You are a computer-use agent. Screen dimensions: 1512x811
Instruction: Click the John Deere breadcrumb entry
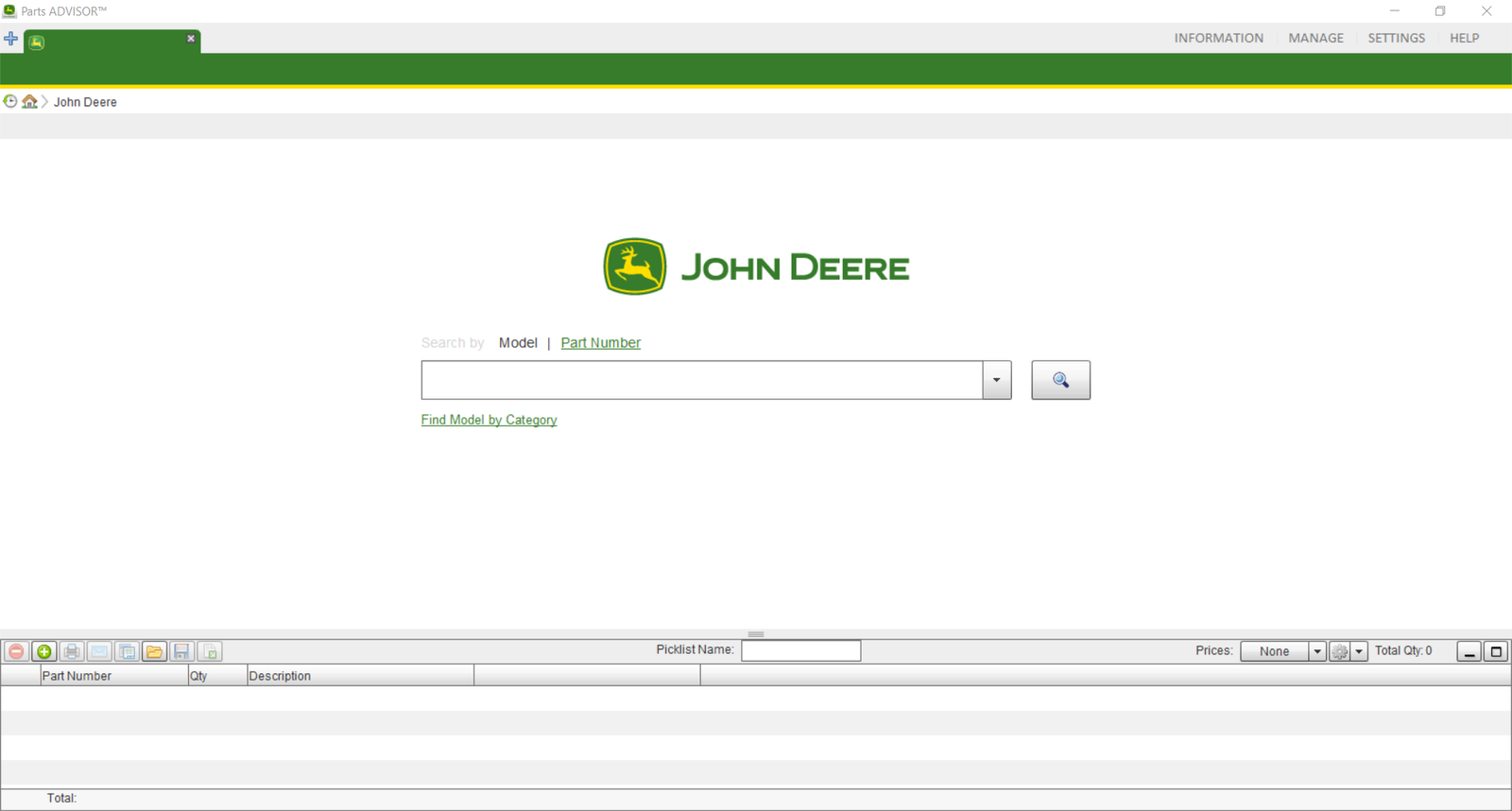pyautogui.click(x=85, y=102)
